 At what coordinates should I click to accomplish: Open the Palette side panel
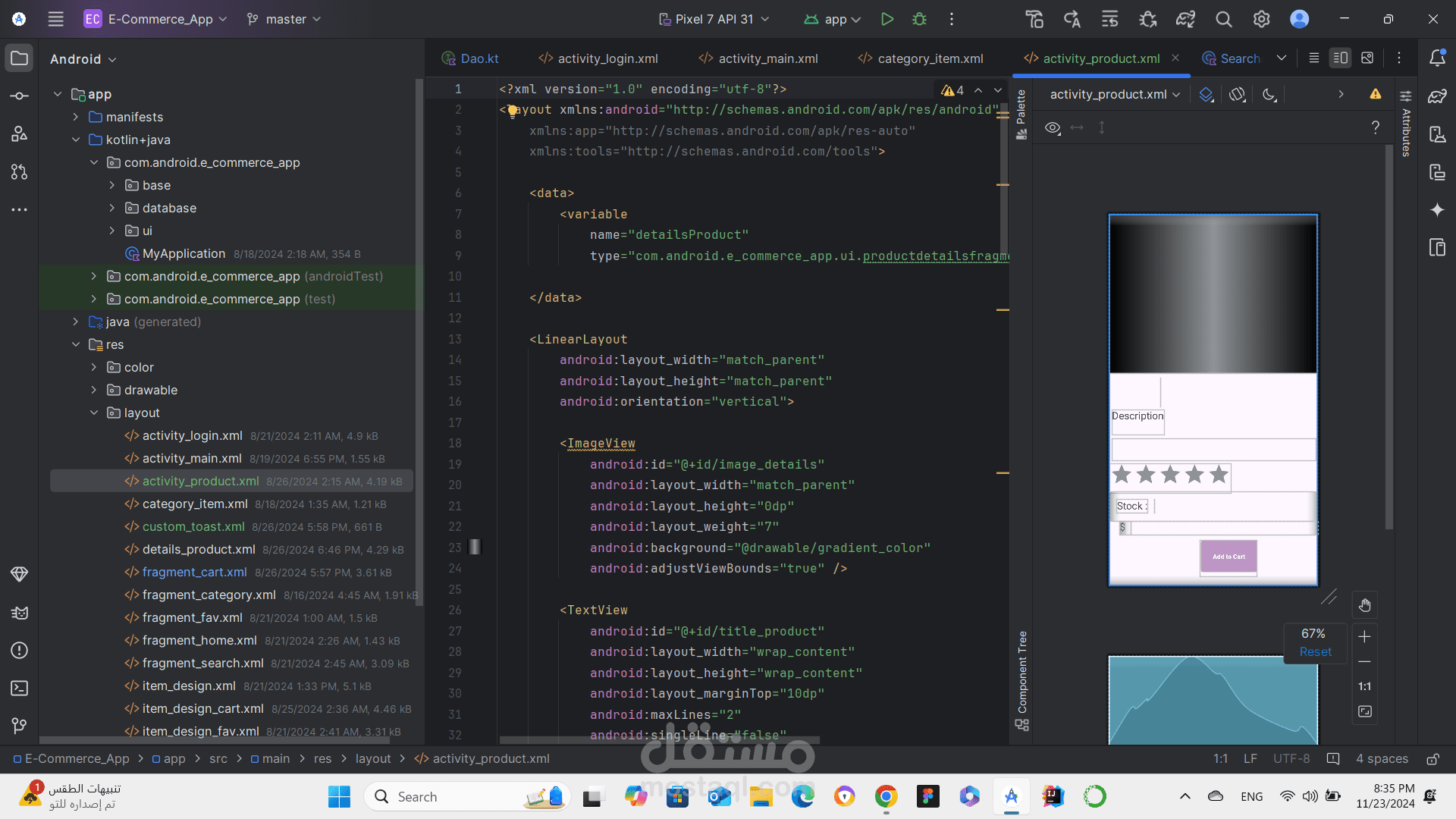(x=1021, y=114)
